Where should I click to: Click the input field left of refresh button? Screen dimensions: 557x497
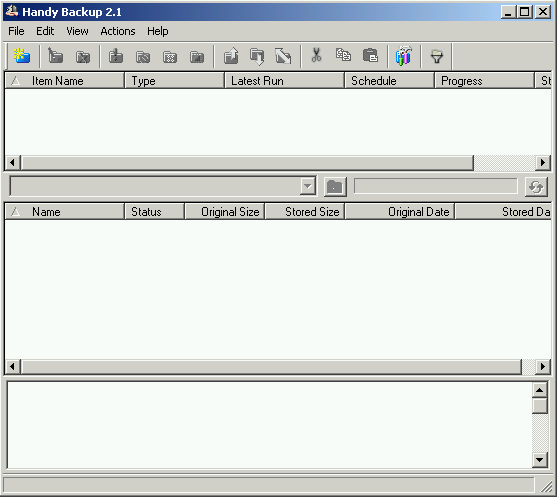point(436,186)
